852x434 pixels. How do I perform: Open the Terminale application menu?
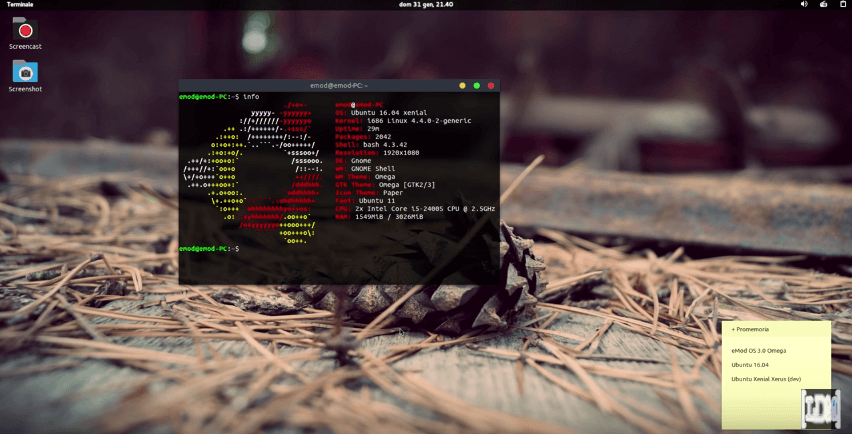click(x=20, y=4)
